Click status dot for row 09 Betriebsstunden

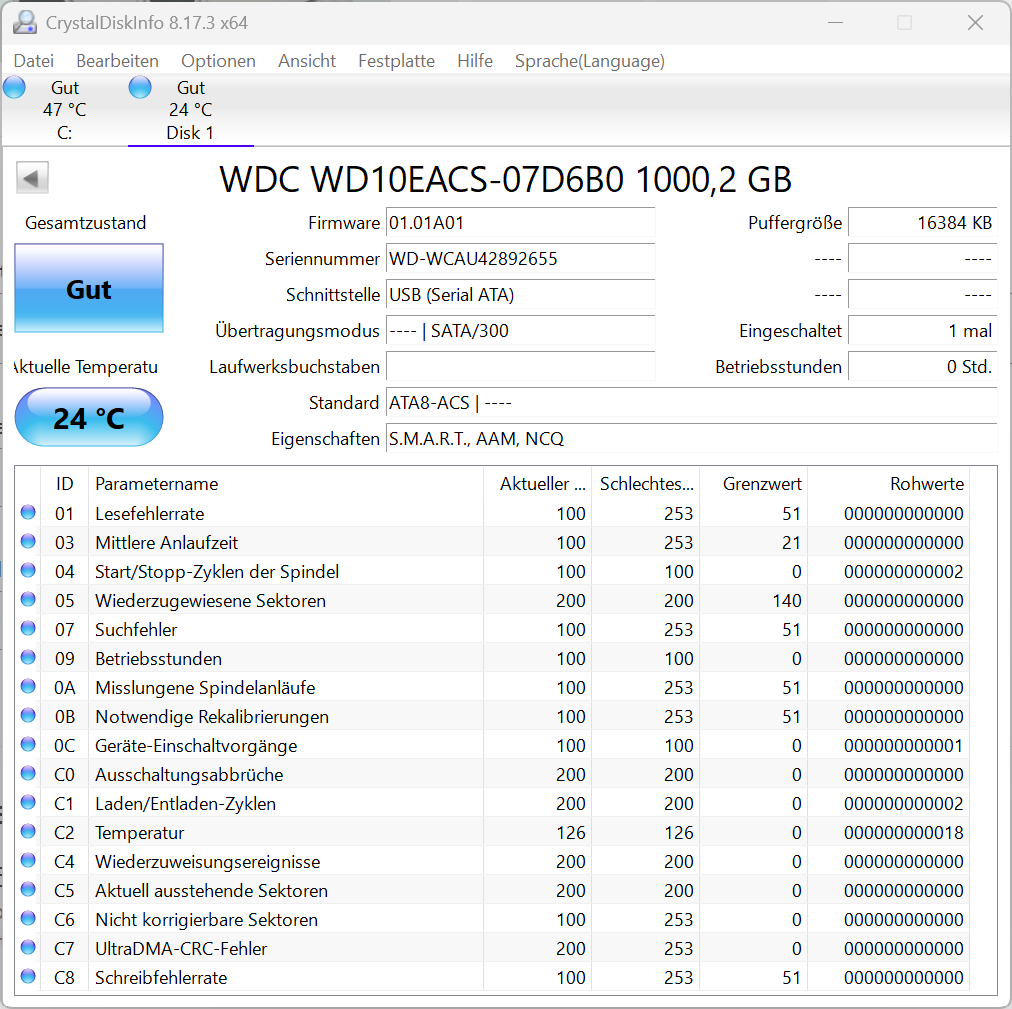point(28,658)
